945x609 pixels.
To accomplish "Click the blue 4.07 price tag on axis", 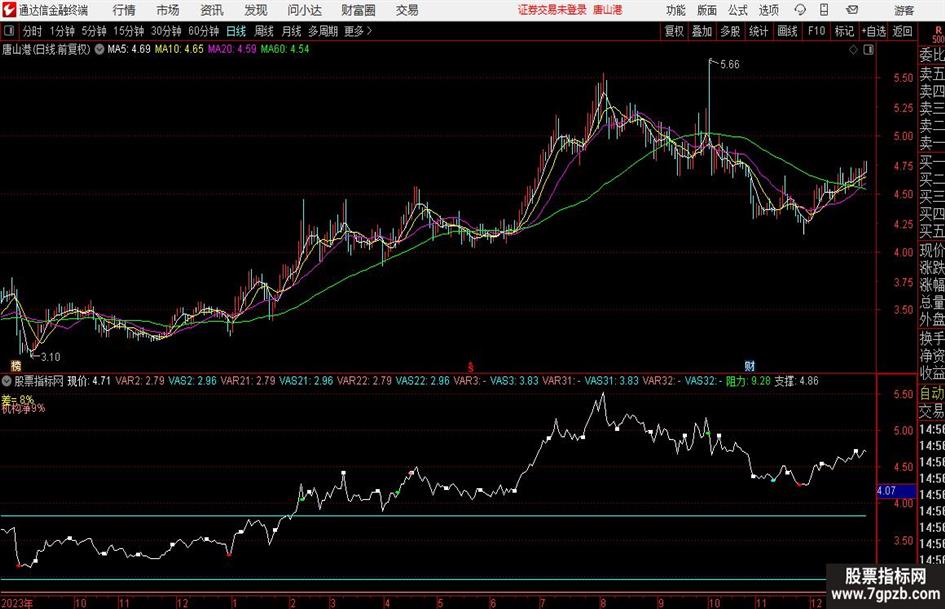I will pos(896,491).
